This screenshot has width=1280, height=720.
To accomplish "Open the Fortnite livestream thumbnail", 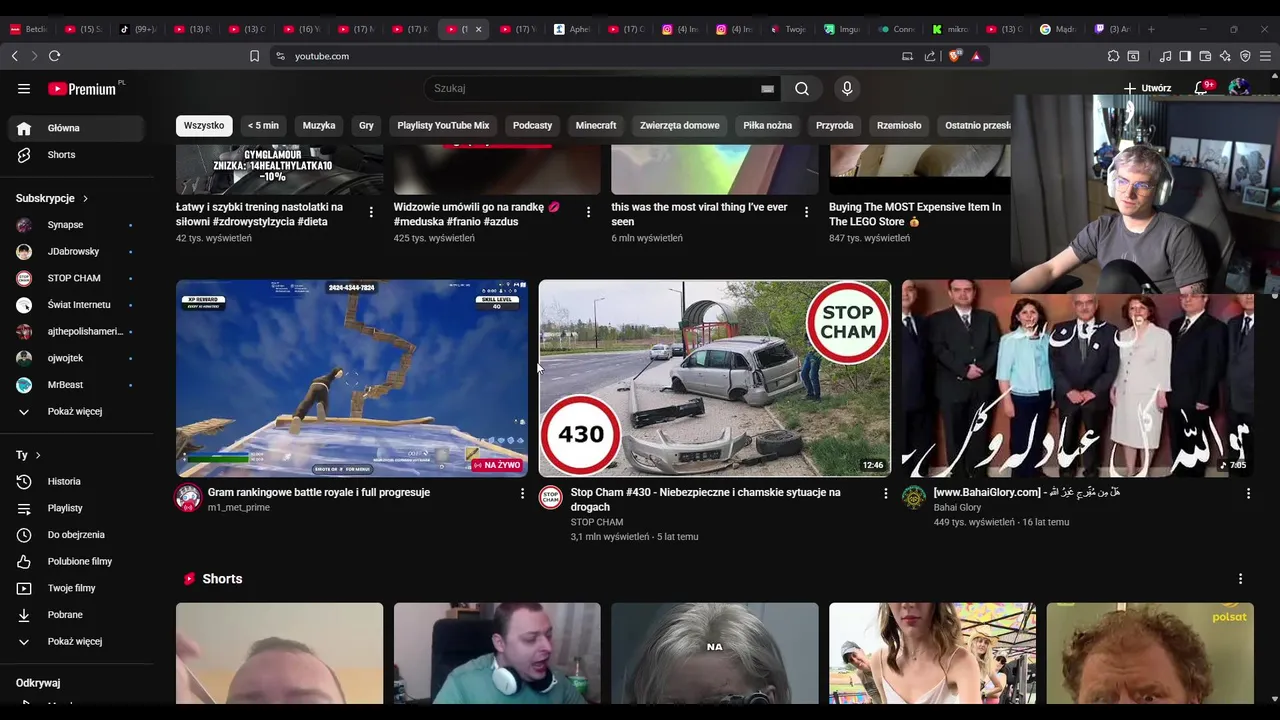I will click(352, 378).
